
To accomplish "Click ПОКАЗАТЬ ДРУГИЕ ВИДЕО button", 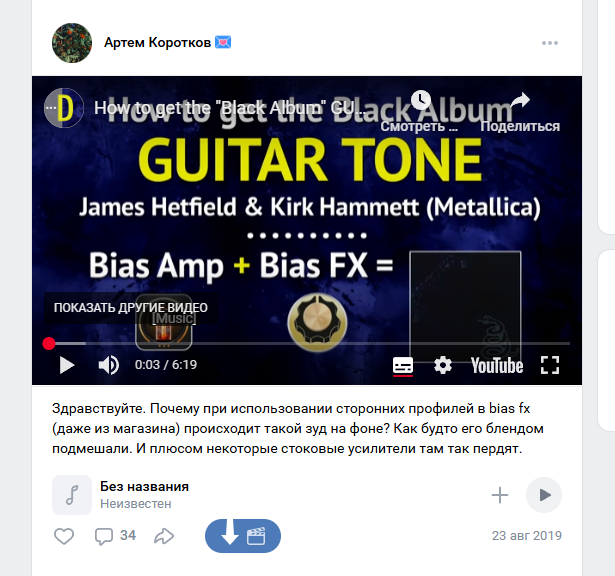I will pos(131,308).
